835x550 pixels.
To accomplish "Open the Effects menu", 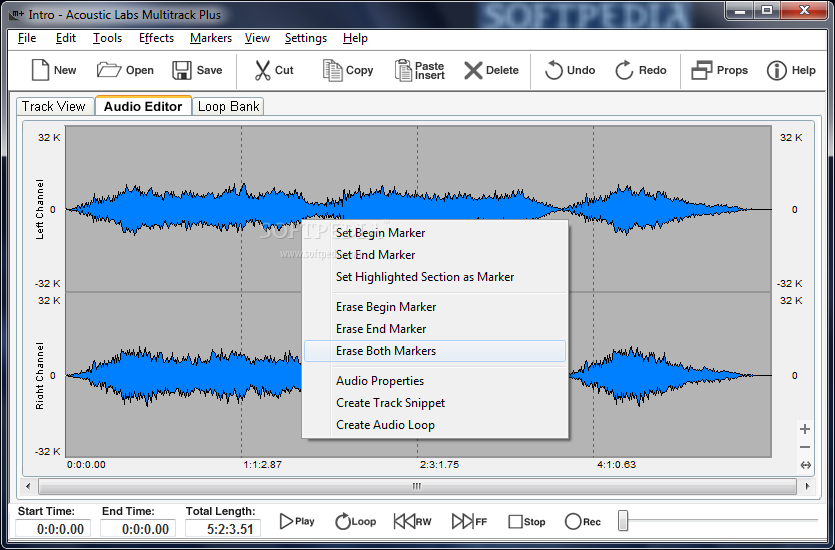I will coord(156,38).
